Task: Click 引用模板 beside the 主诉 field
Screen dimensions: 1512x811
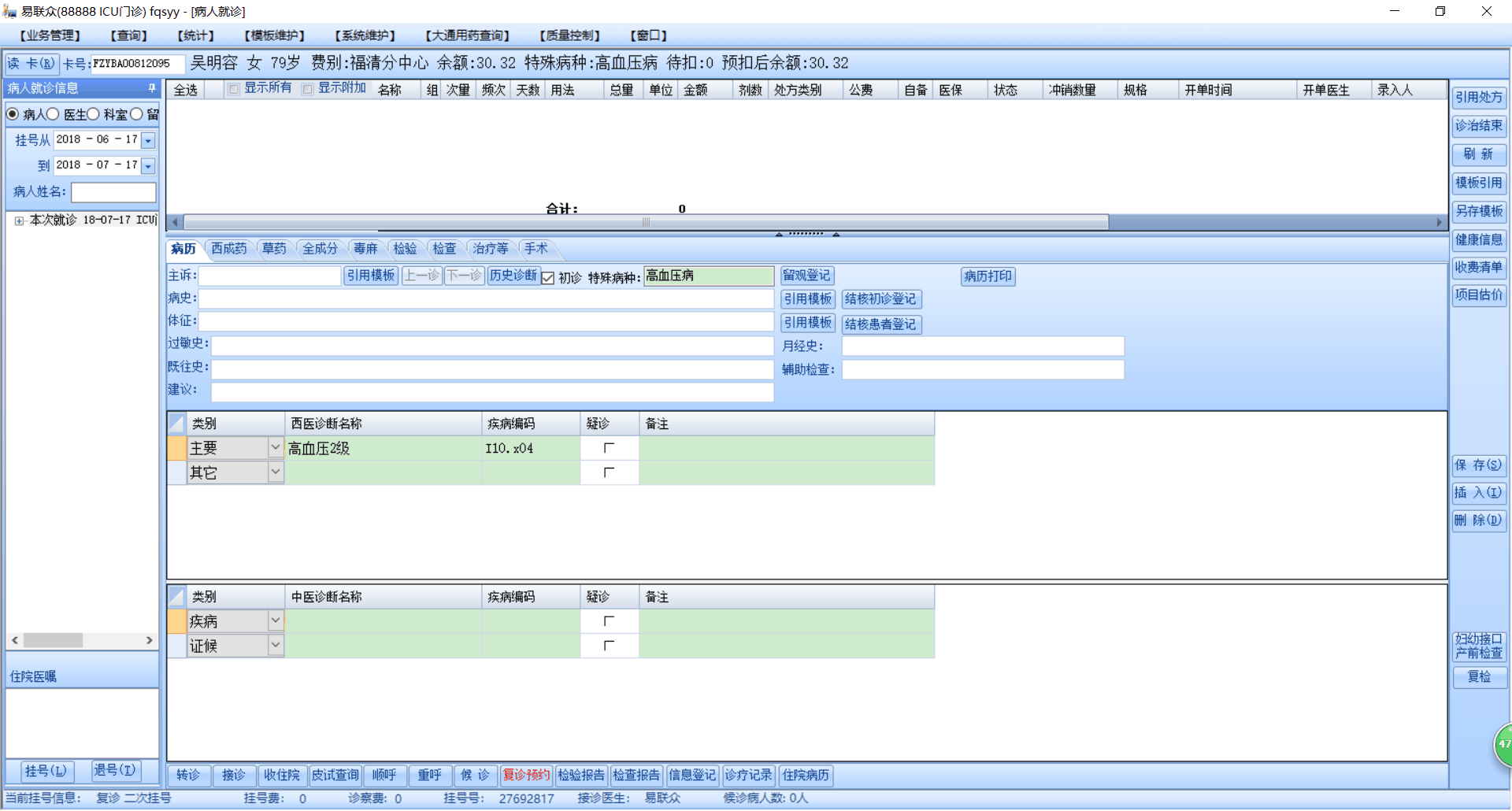Action: click(x=371, y=276)
